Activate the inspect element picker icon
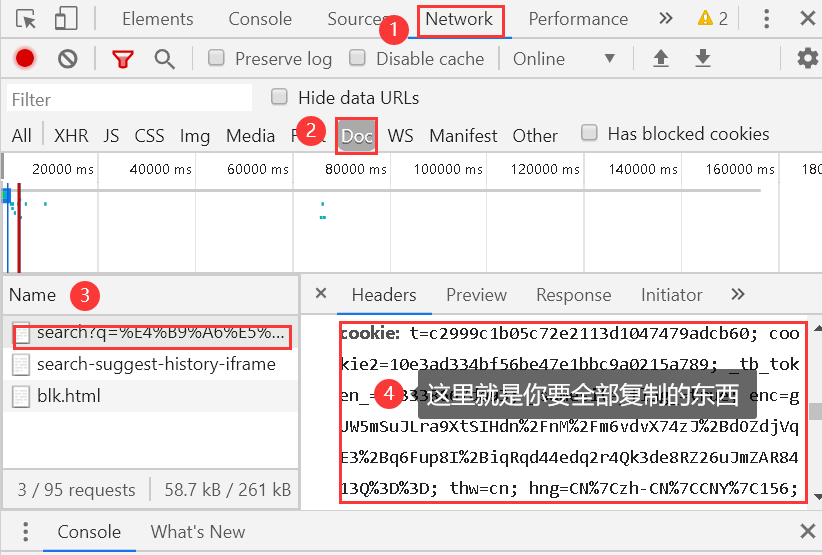 [25, 19]
